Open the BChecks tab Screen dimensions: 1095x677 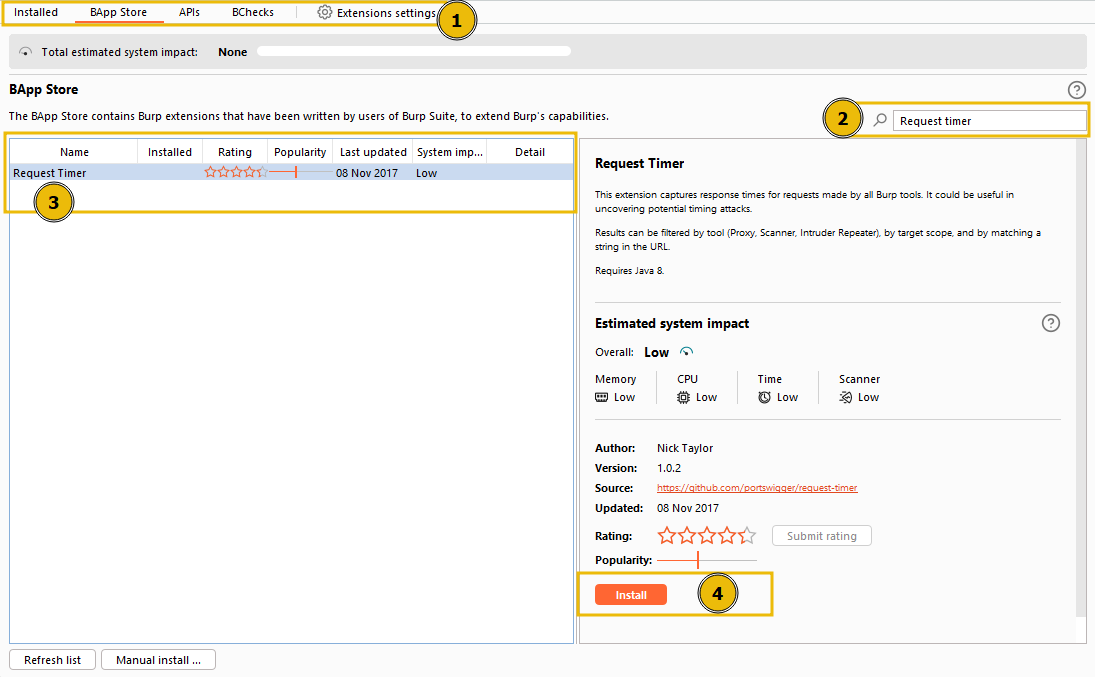253,12
